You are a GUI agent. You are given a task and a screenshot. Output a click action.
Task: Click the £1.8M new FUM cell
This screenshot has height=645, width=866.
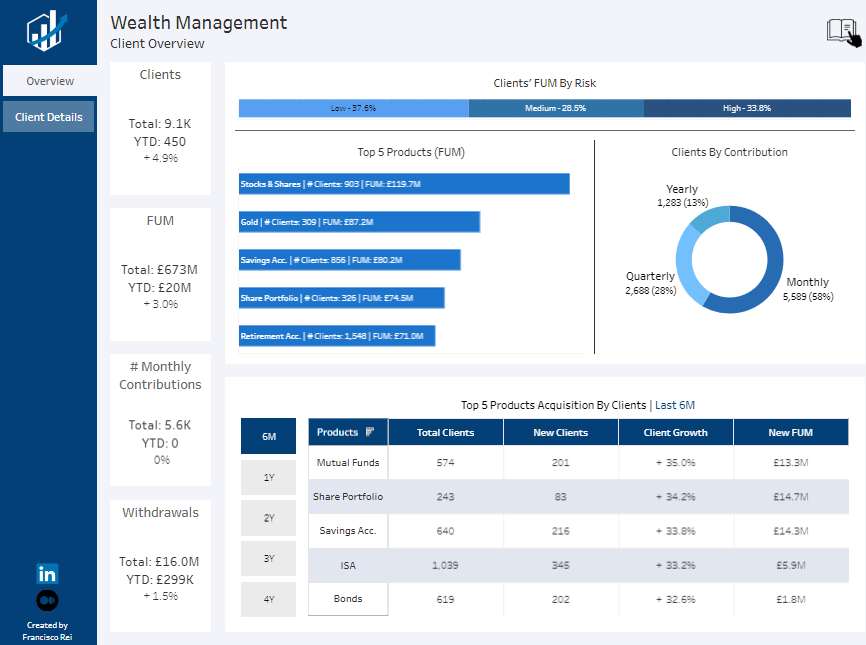(x=791, y=600)
